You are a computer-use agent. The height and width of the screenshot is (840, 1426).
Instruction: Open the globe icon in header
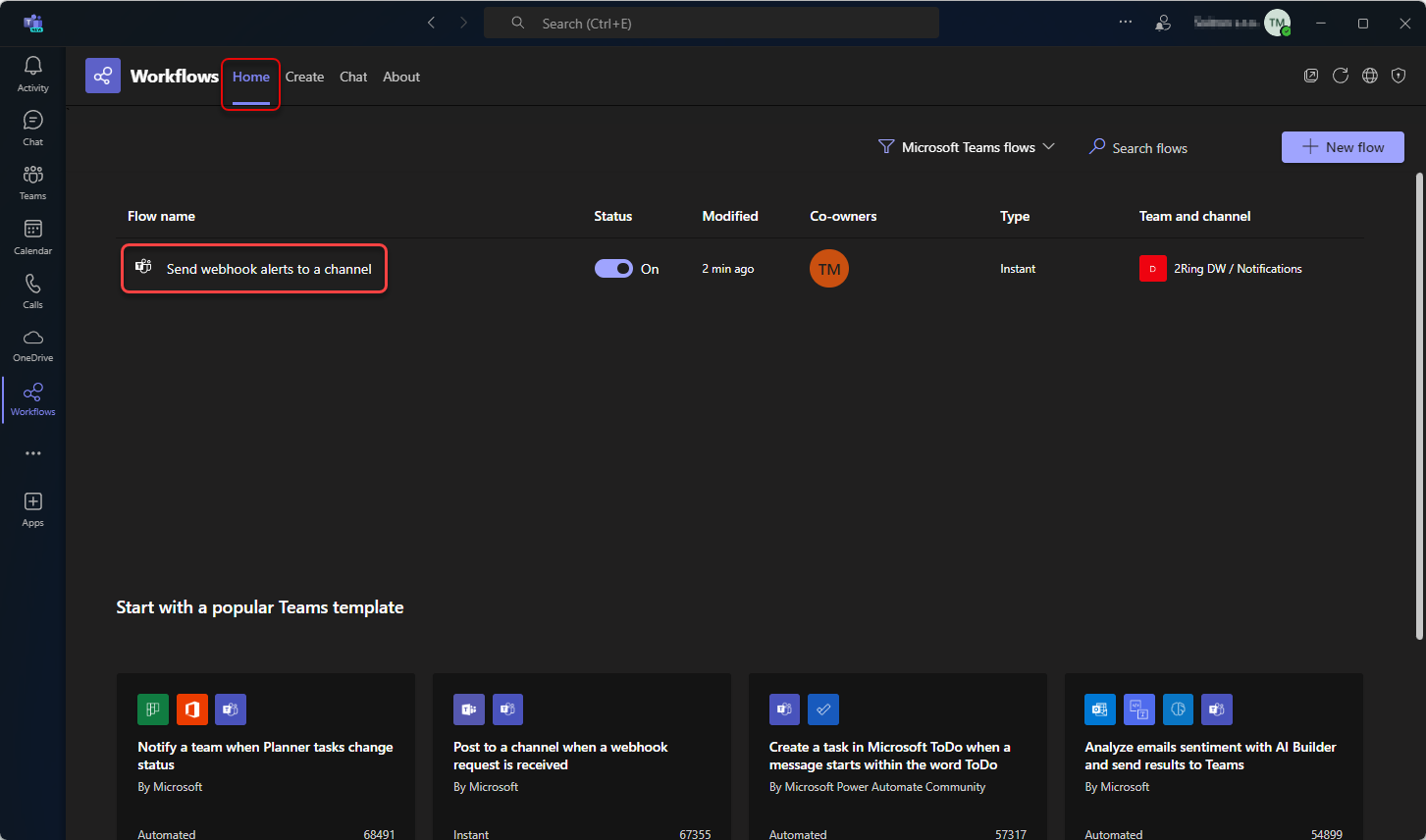1369,76
